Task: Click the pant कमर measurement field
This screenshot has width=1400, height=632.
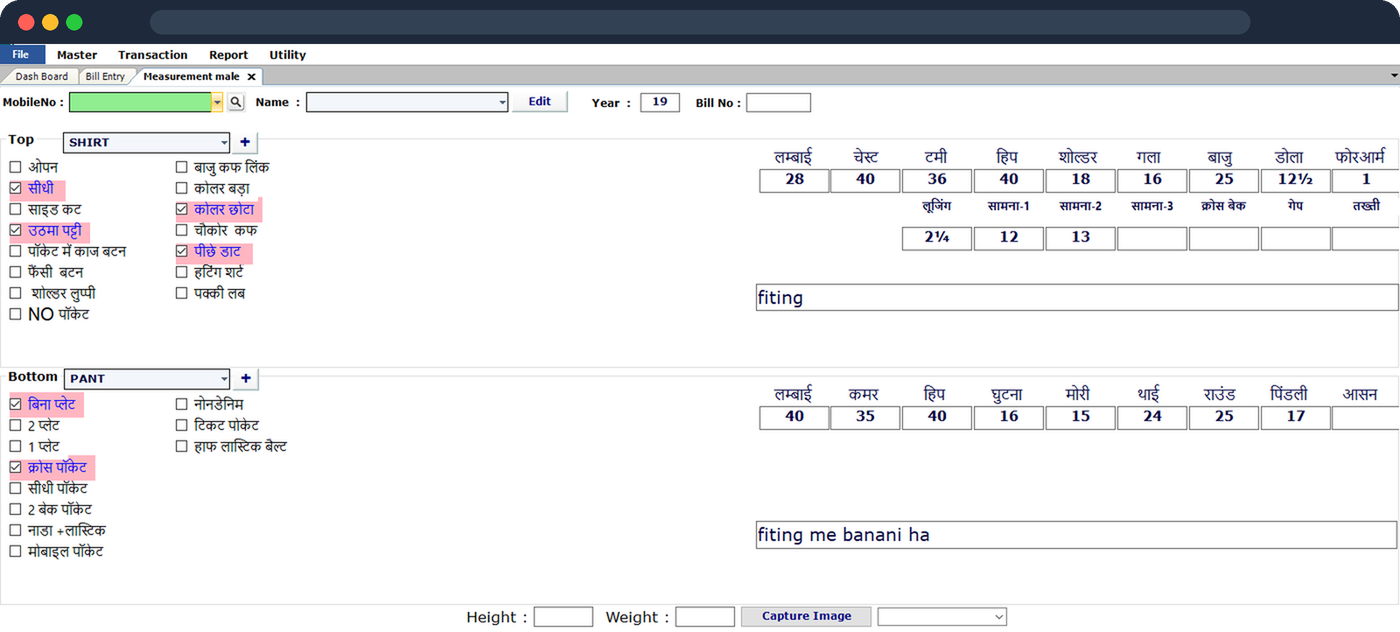Action: click(866, 417)
